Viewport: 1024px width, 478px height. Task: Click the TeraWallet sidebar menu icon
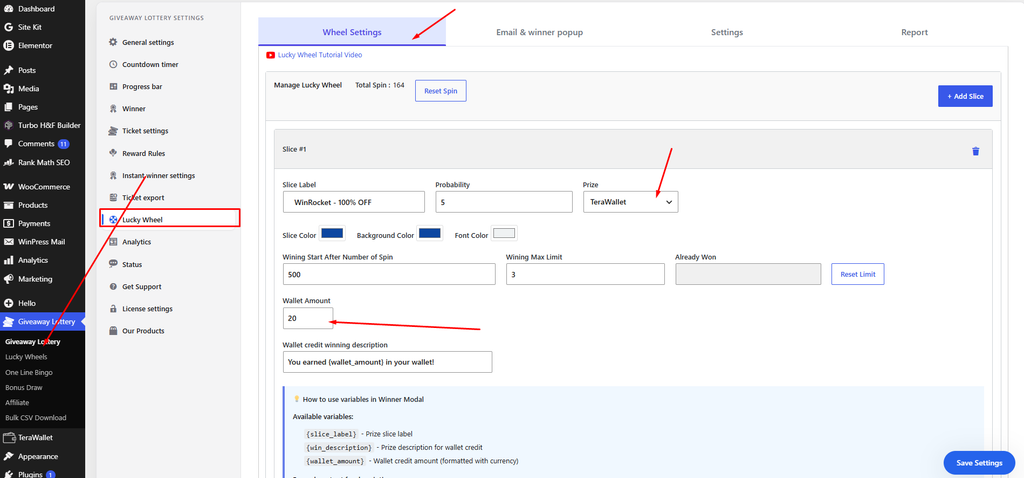pyautogui.click(x=8, y=438)
